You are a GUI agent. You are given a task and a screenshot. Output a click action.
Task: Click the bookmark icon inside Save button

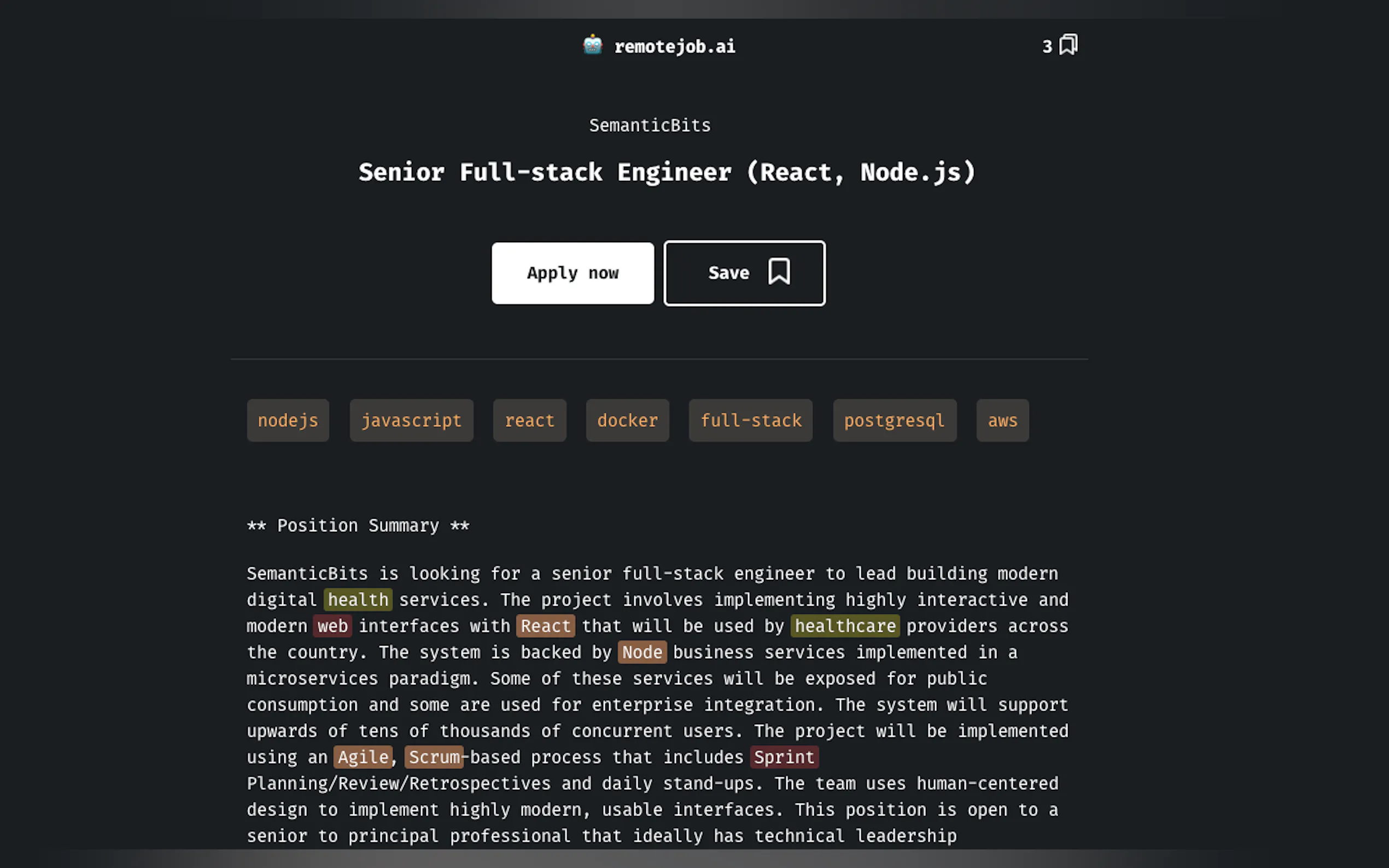[779, 272]
